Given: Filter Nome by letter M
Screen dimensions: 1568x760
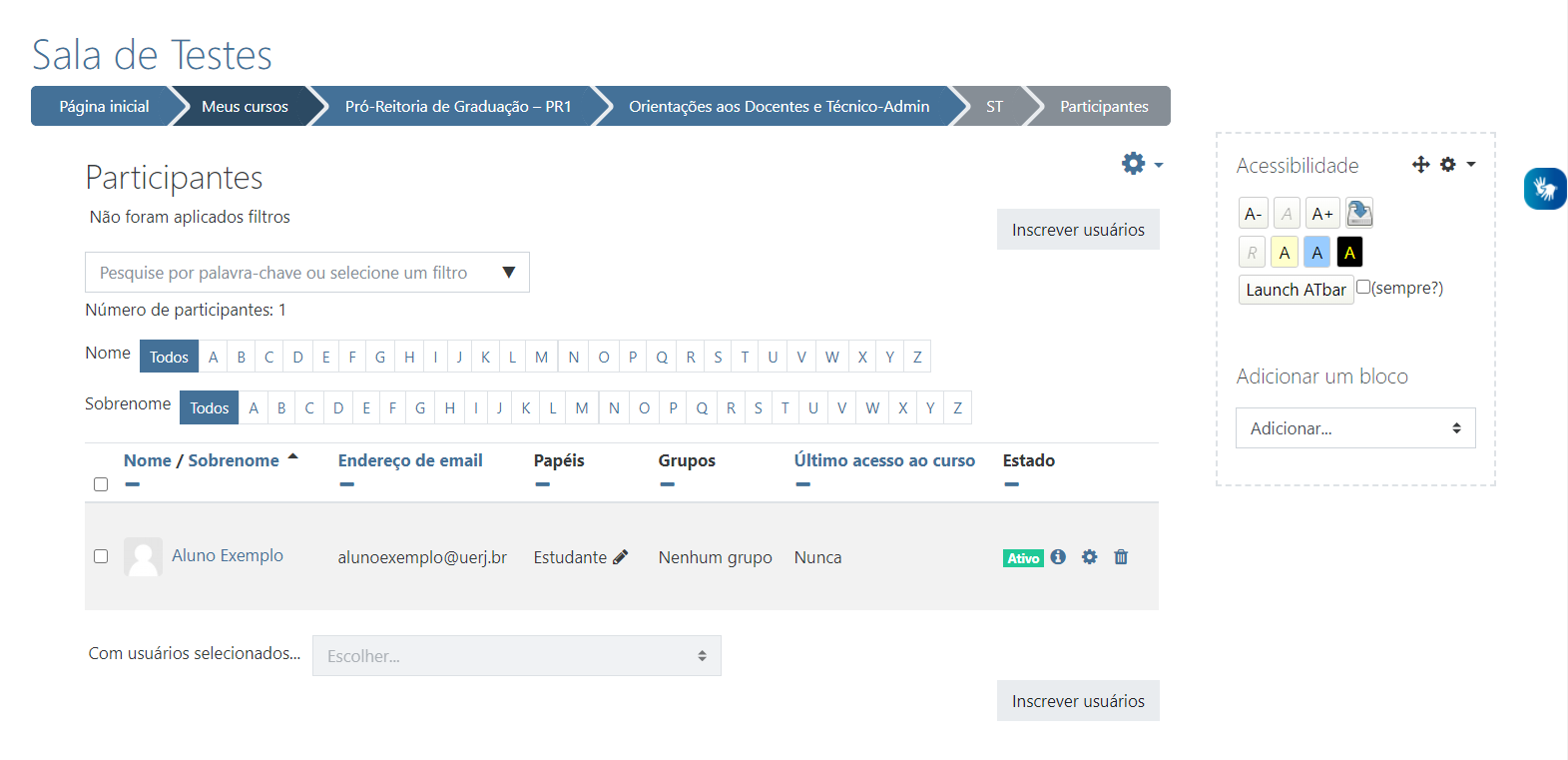Looking at the screenshot, I should point(541,357).
